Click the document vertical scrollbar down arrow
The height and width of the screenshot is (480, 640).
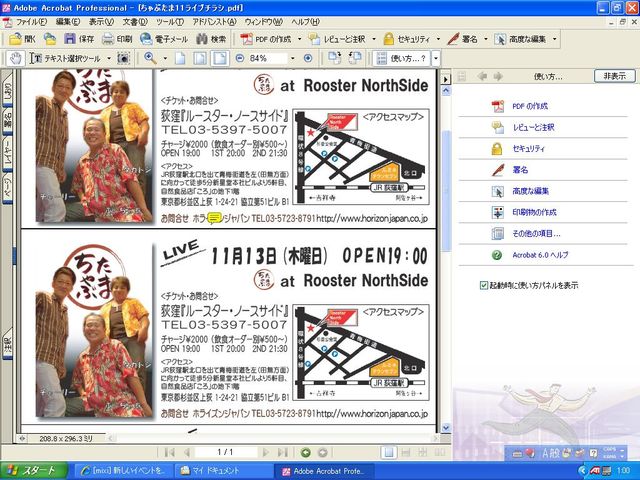tap(446, 427)
